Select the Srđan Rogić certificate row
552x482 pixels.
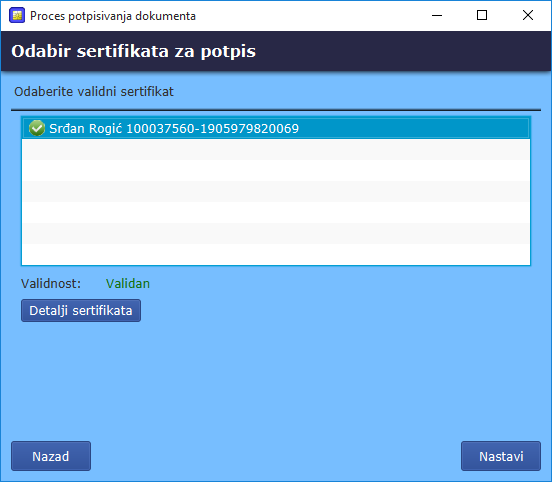[276, 128]
